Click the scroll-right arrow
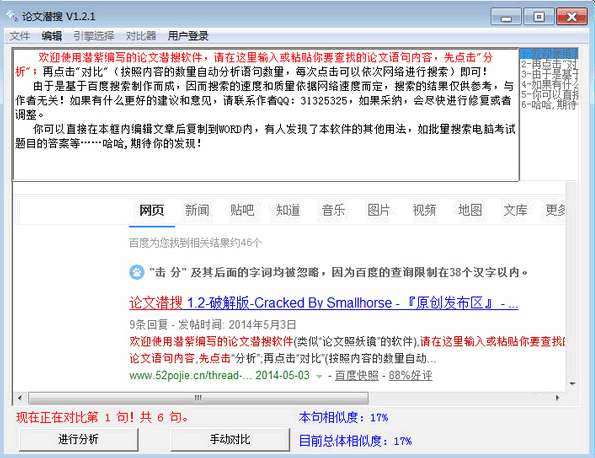 [x=557, y=398]
